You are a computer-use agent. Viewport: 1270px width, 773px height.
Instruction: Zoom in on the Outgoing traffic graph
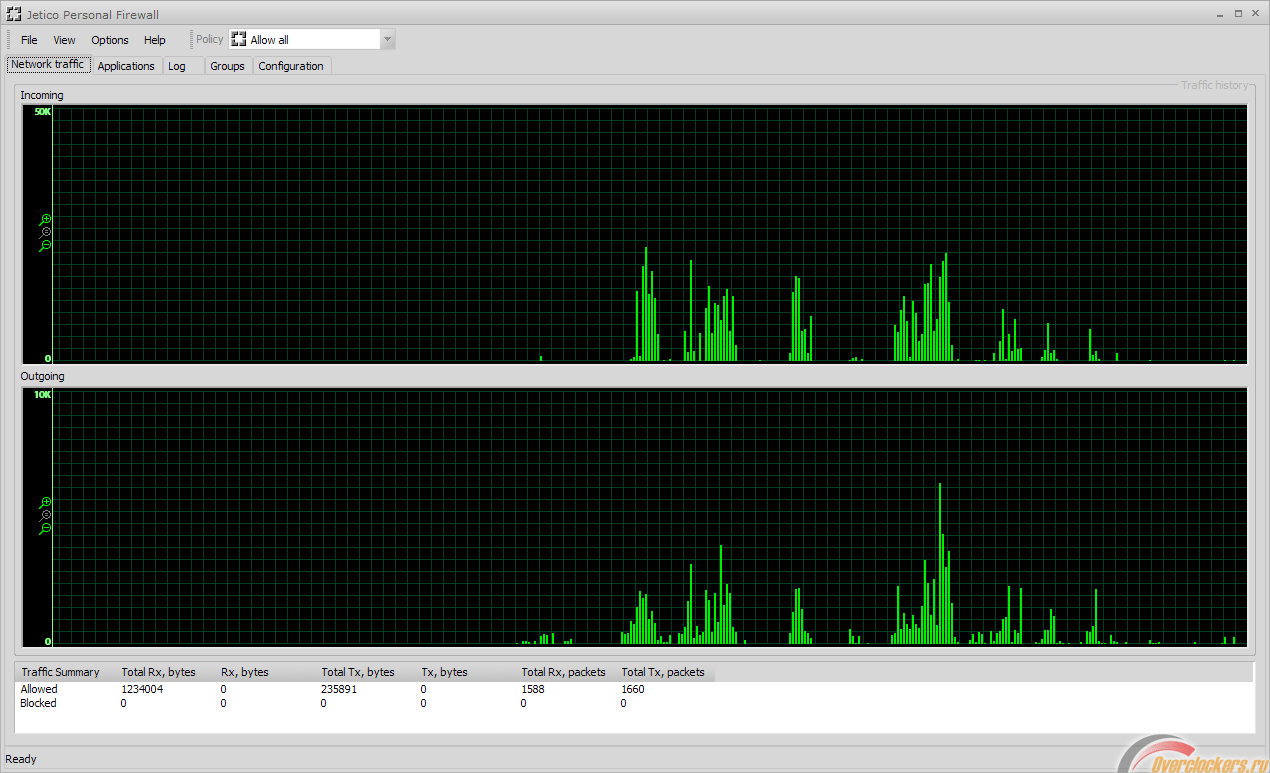point(45,502)
